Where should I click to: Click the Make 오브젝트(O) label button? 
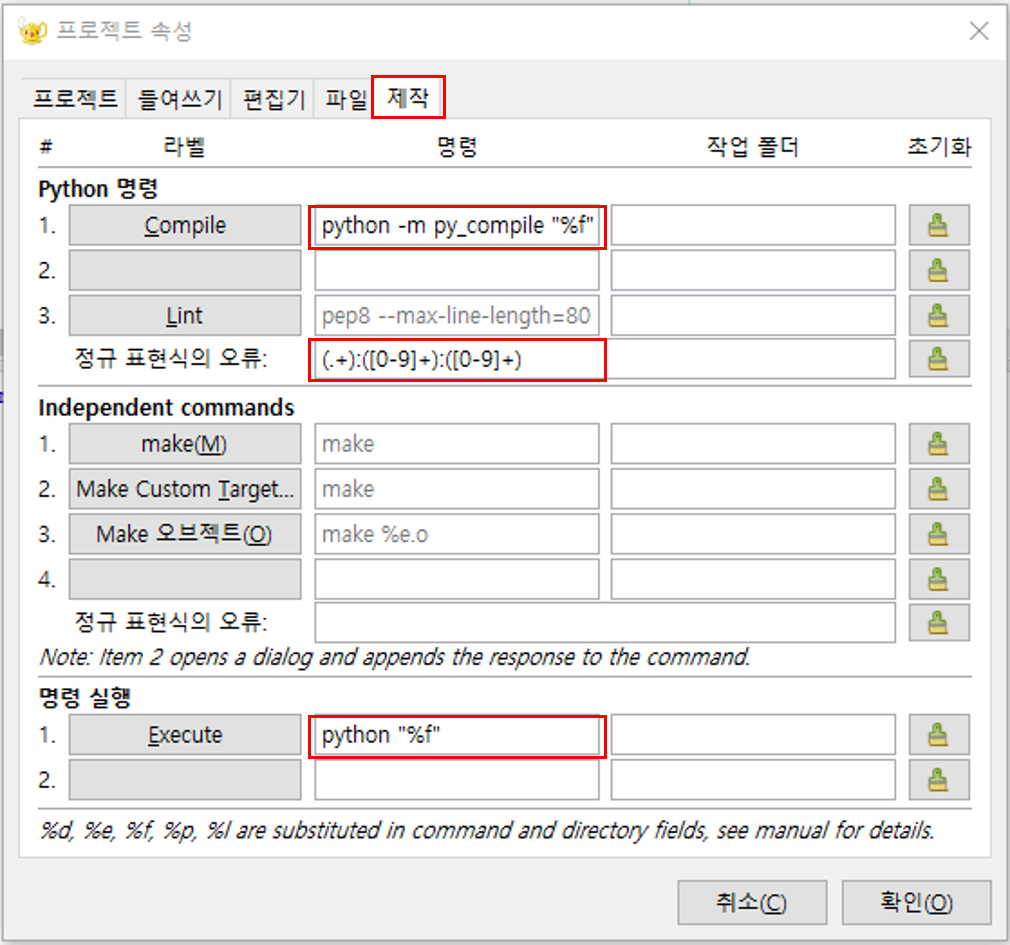point(185,534)
